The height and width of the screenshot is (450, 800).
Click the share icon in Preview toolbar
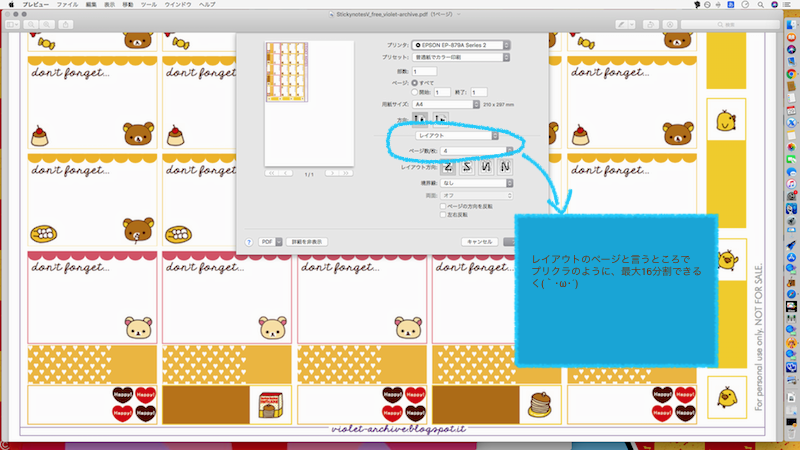coord(66,24)
